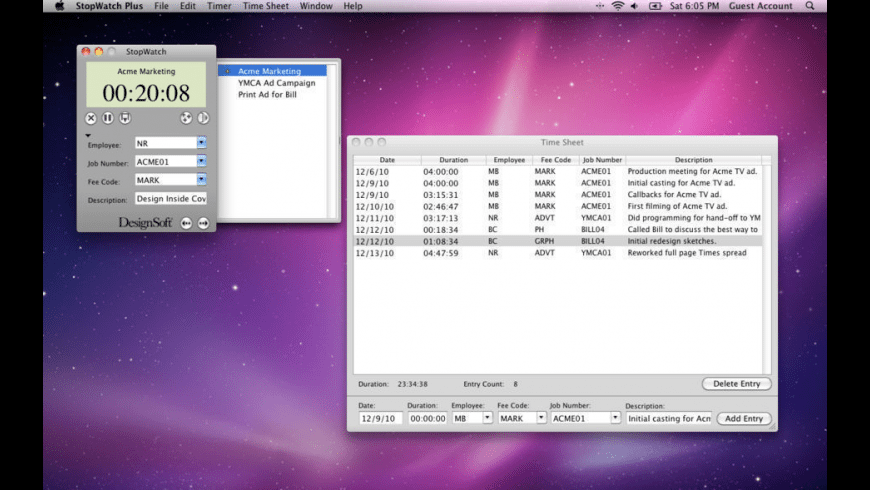Open the Time Sheet menu

(266, 6)
